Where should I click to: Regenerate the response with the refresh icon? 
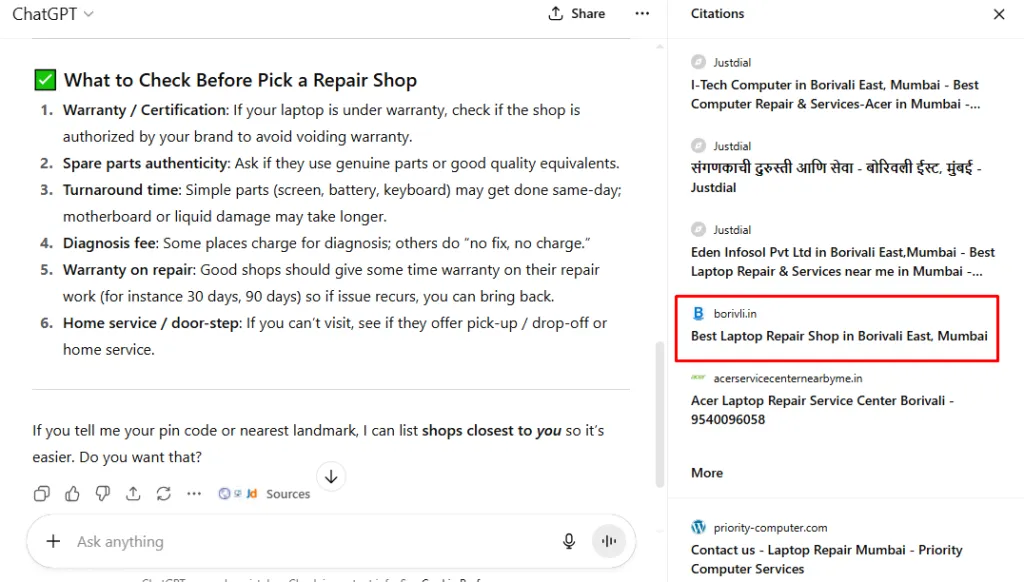click(164, 493)
